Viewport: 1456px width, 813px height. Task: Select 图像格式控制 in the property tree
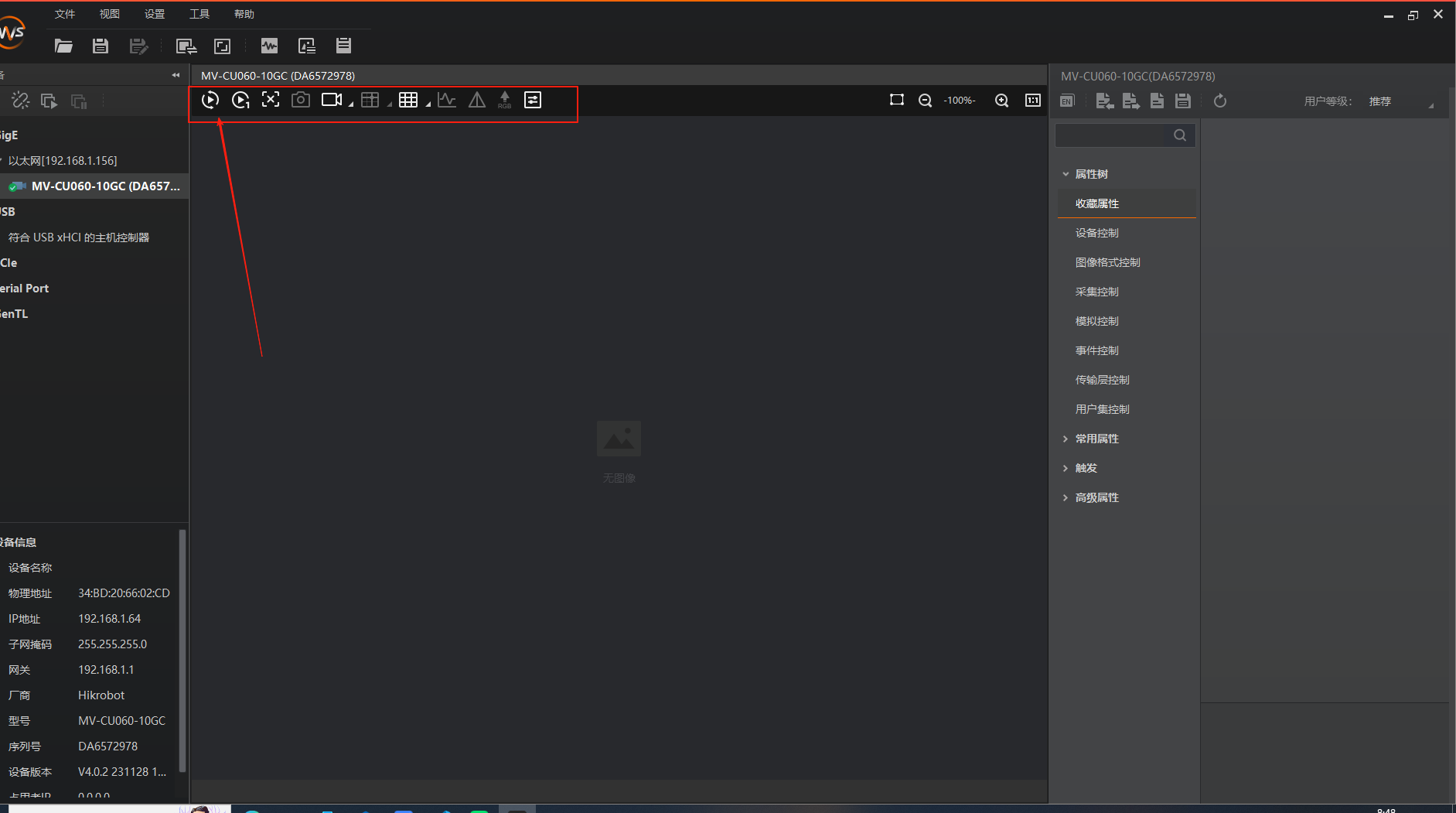coord(1107,261)
